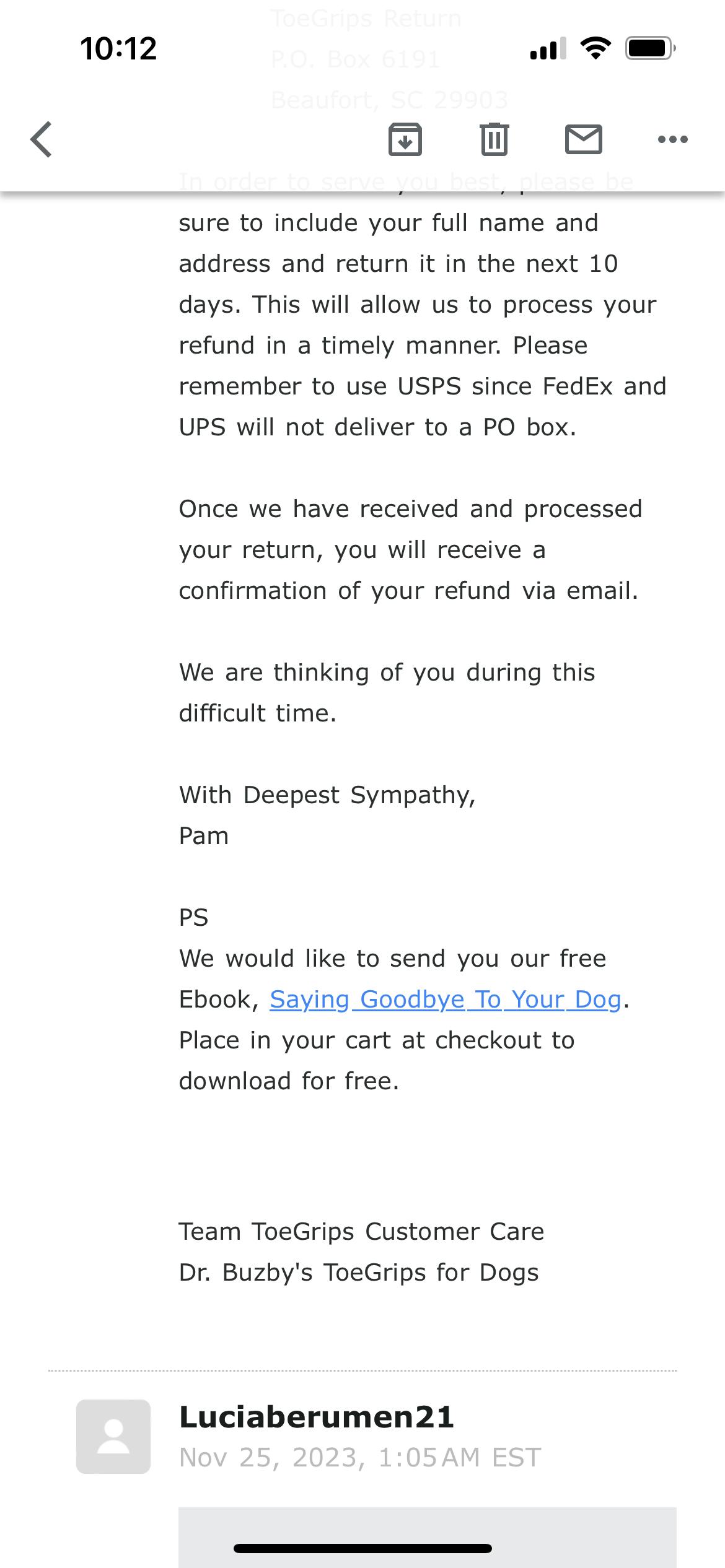Tap the "Team ToeGrips Customer Care" line
Screen dimensions: 725x1568
pyautogui.click(x=361, y=1232)
